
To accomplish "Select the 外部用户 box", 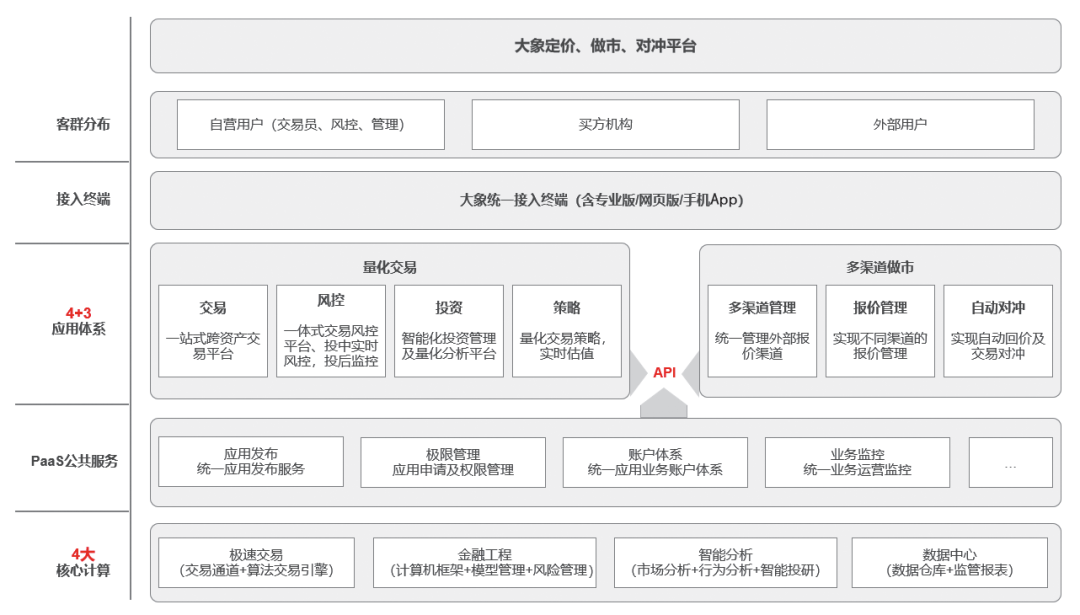I will pos(900,124).
